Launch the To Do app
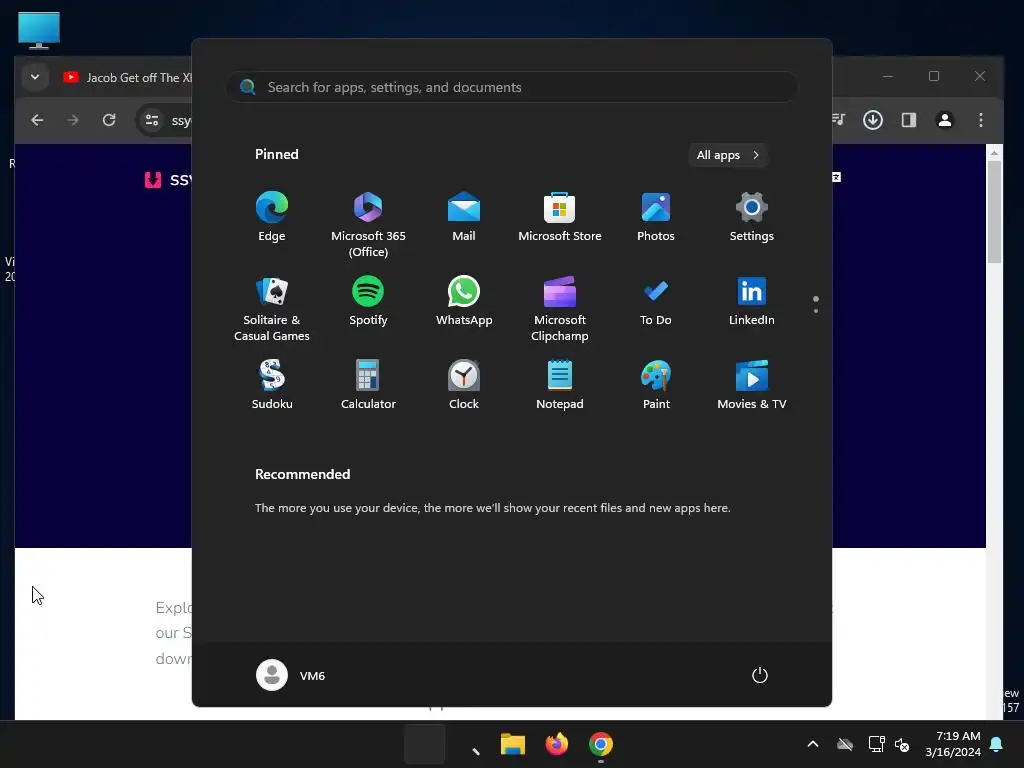Viewport: 1024px width, 768px height. pyautogui.click(x=656, y=302)
